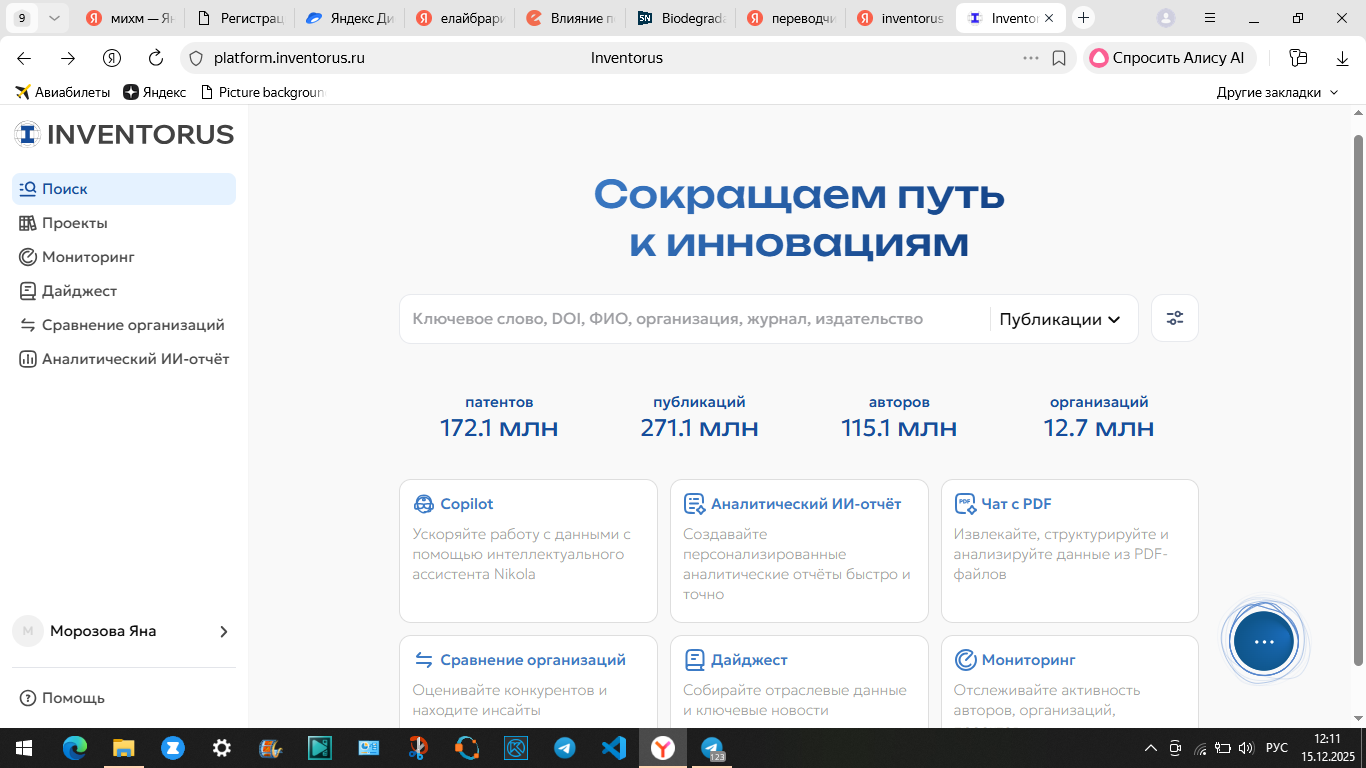The height and width of the screenshot is (768, 1366).
Task: Open the search filters settings icon
Action: 1174,319
